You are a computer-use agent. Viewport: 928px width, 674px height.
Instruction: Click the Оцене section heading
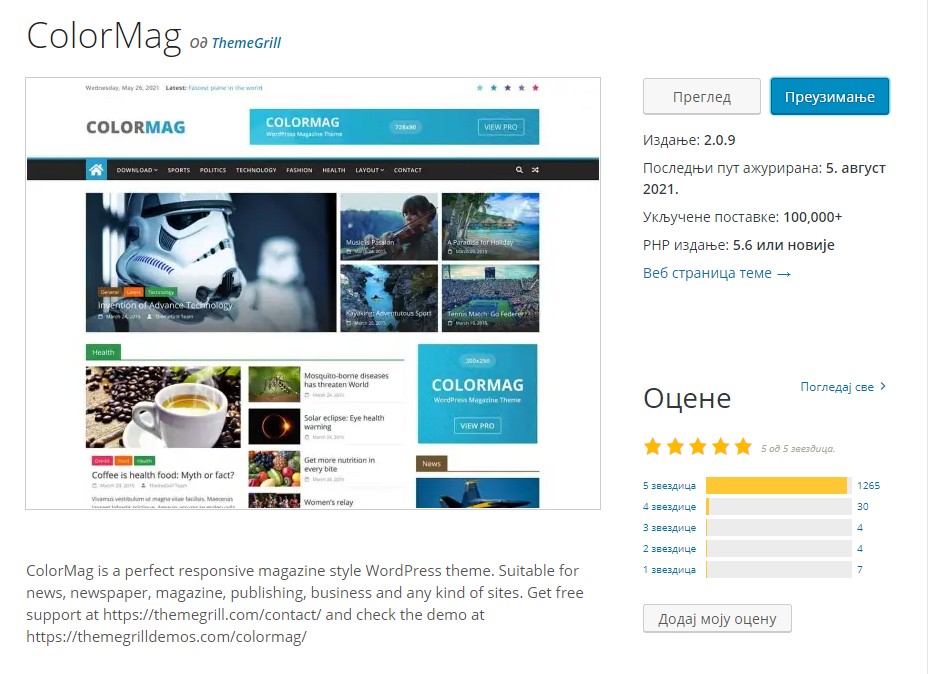687,398
